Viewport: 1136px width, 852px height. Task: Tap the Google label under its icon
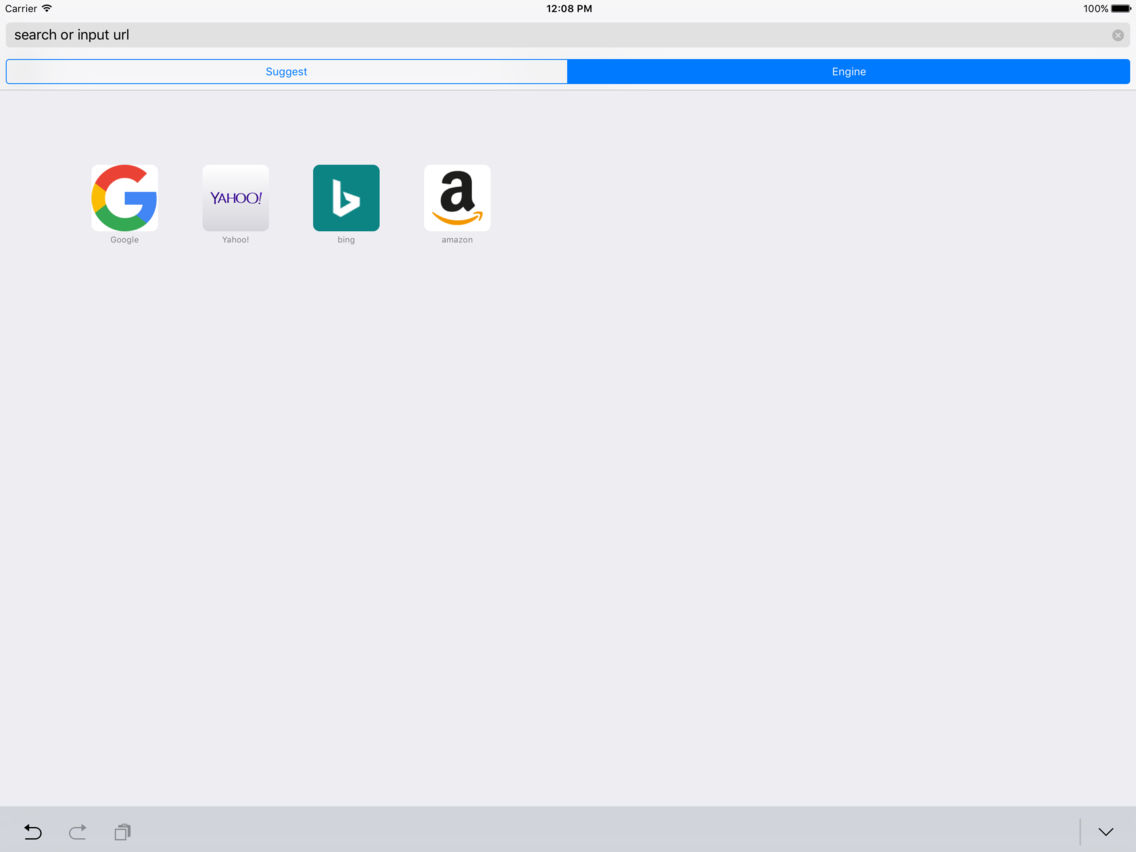coord(125,240)
